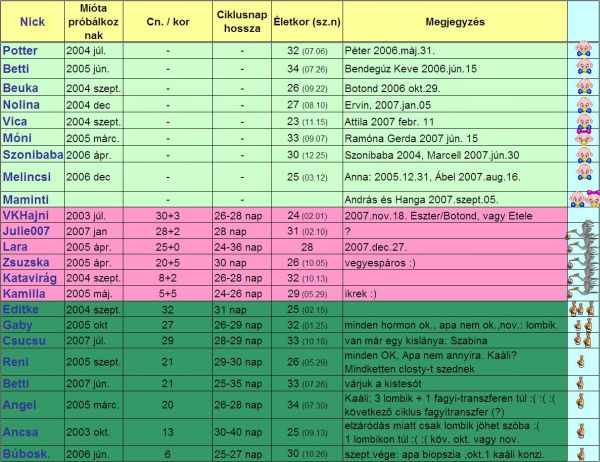
Task: Click the stork icon in Kamilla's row
Action: (x=582, y=294)
